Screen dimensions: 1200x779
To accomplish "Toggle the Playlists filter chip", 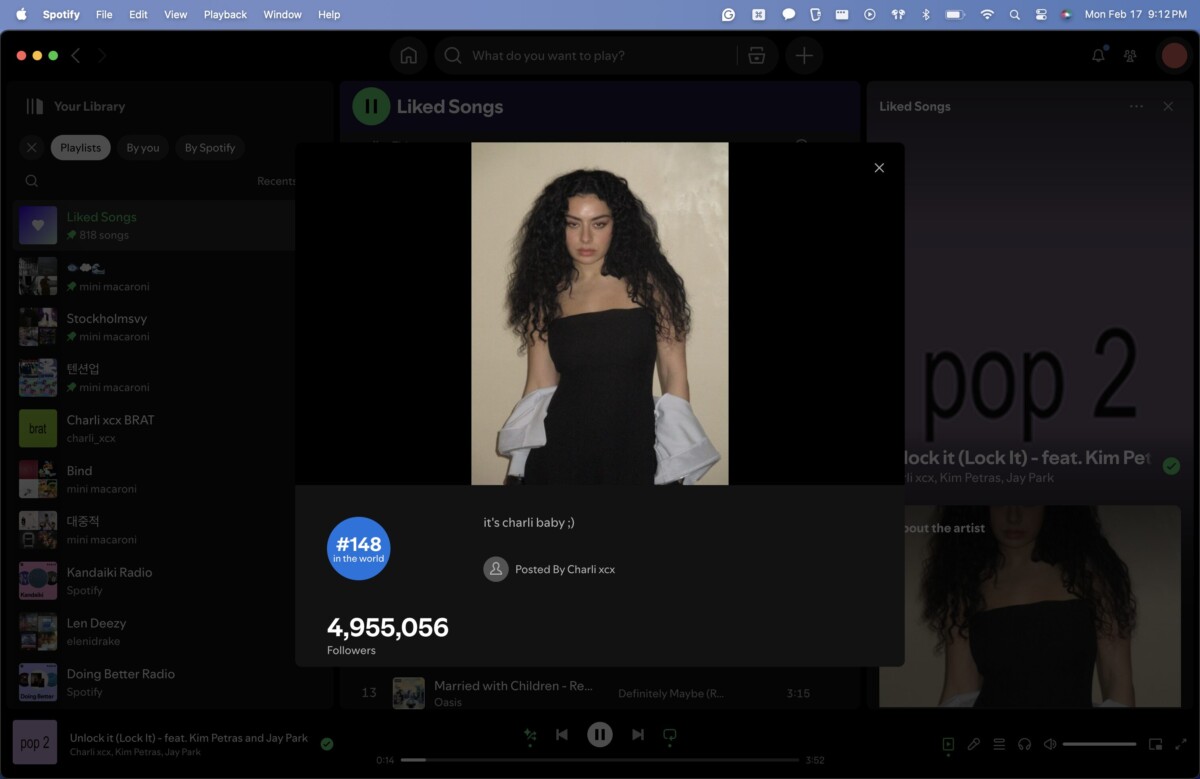I will point(80,148).
